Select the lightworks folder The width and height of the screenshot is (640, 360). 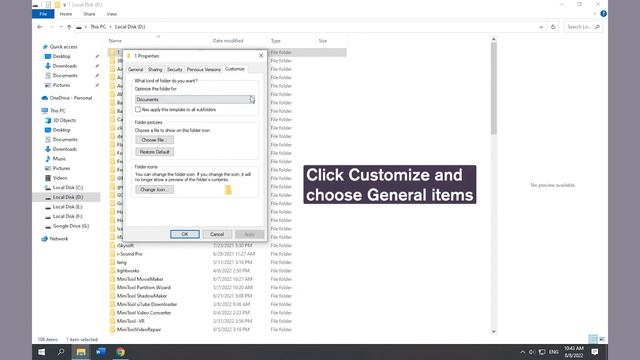tap(128, 271)
